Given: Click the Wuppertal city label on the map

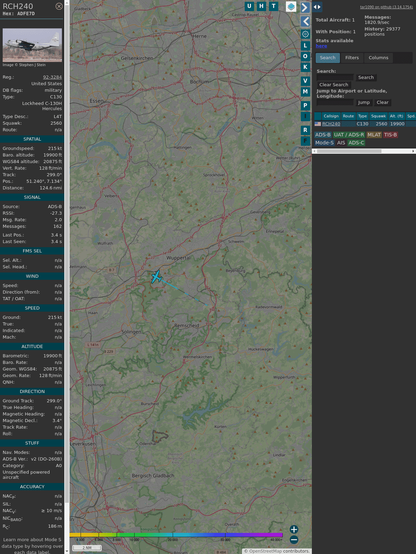Looking at the screenshot, I should tap(178, 258).
